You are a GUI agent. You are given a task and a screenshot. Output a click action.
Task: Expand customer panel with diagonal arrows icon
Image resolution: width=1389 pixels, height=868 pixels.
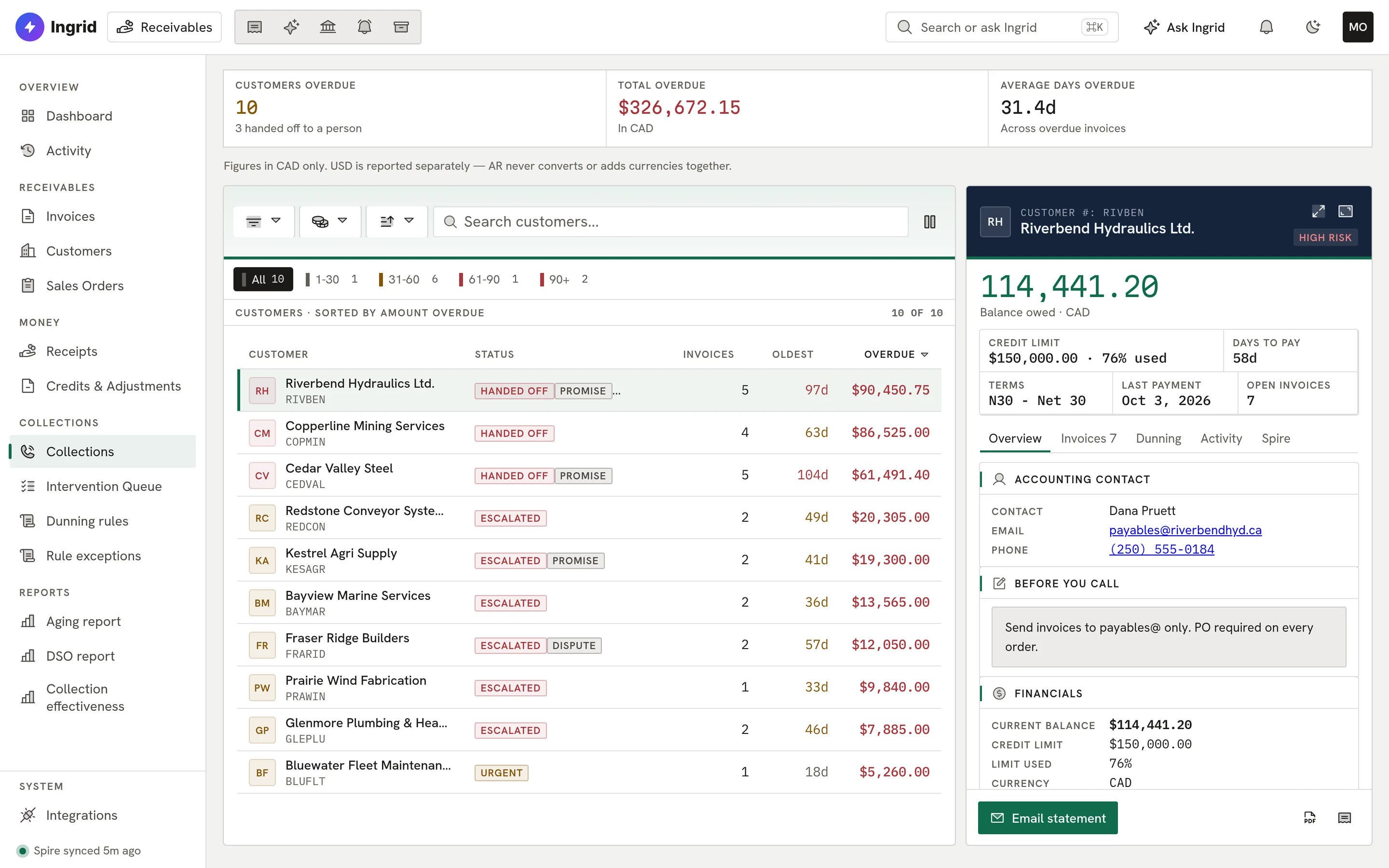(1319, 211)
